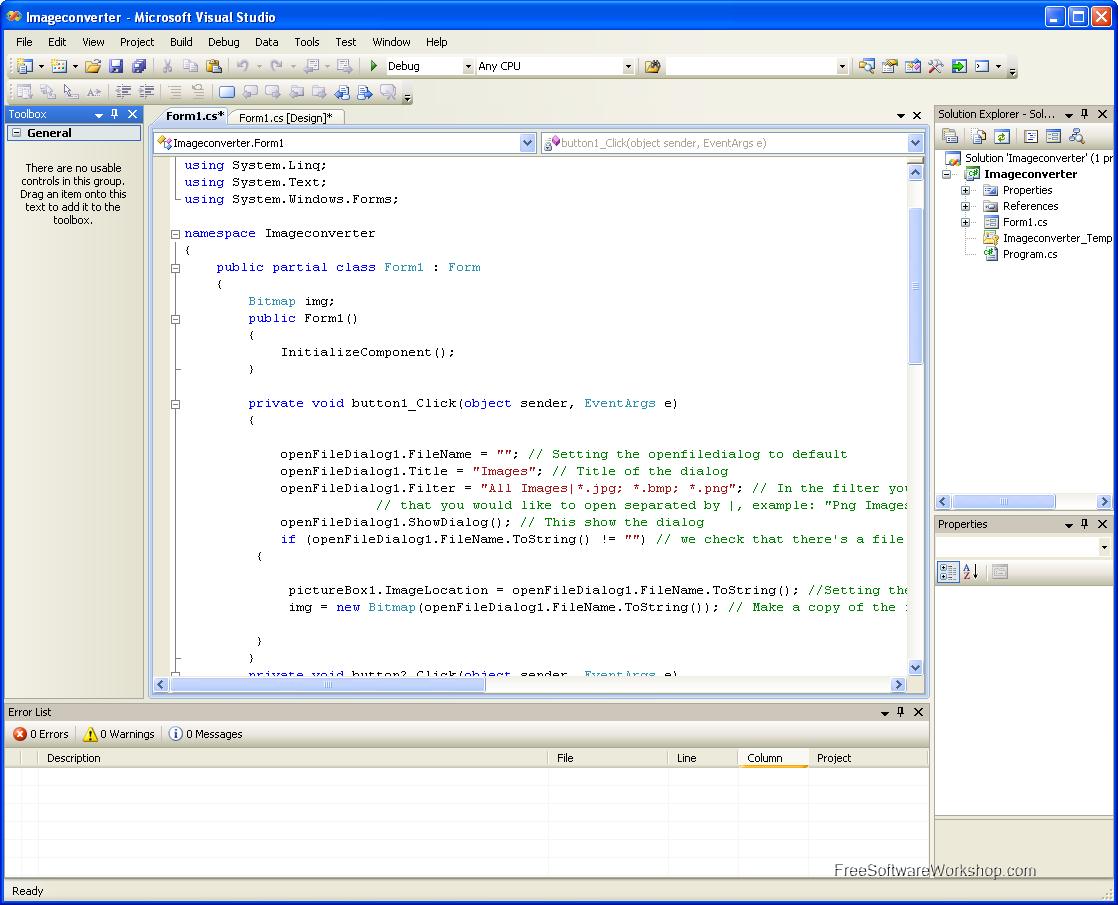Click the code editor vertical scrollbar thumb

(x=916, y=286)
